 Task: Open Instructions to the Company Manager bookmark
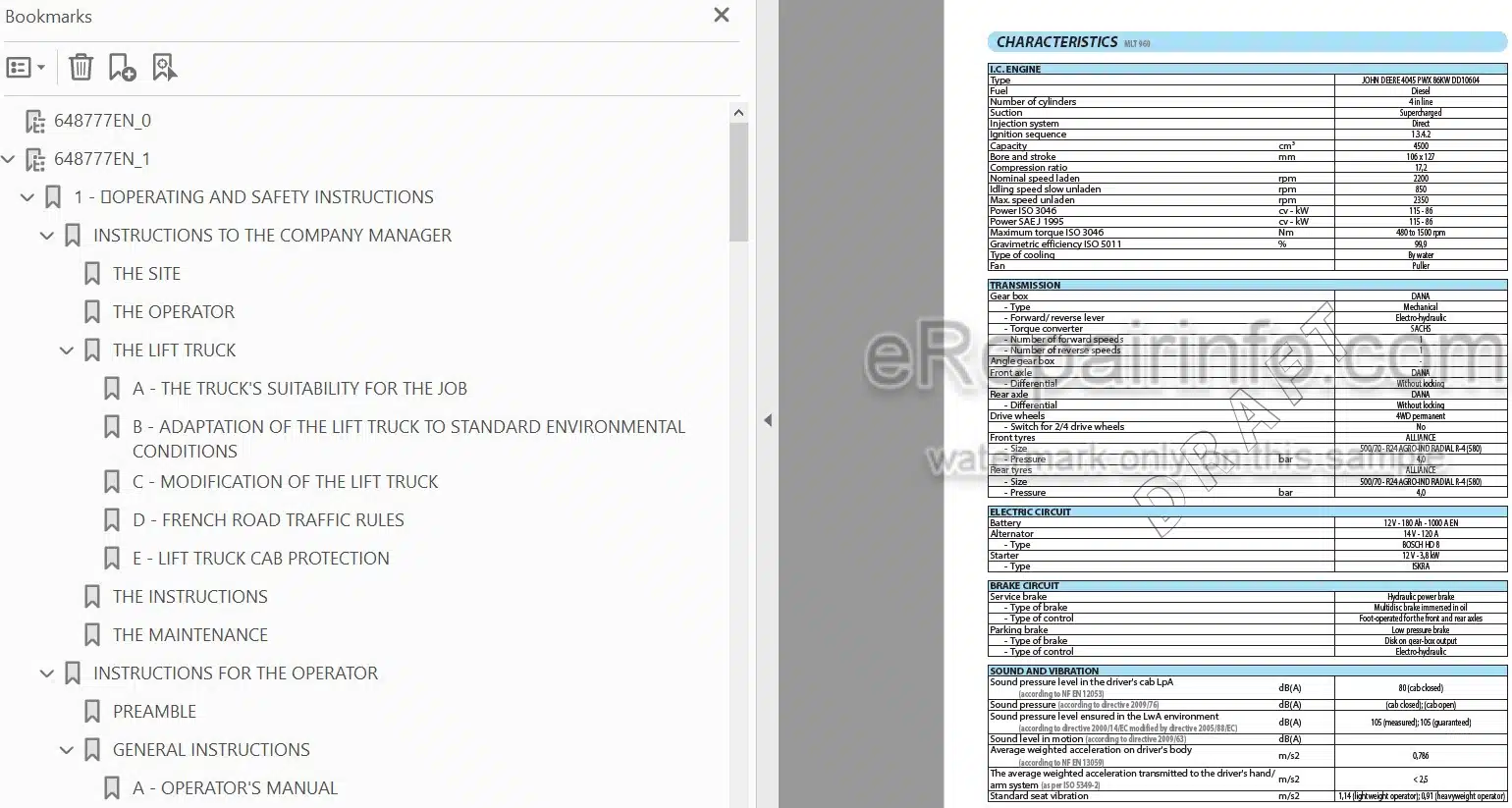pyautogui.click(x=272, y=236)
